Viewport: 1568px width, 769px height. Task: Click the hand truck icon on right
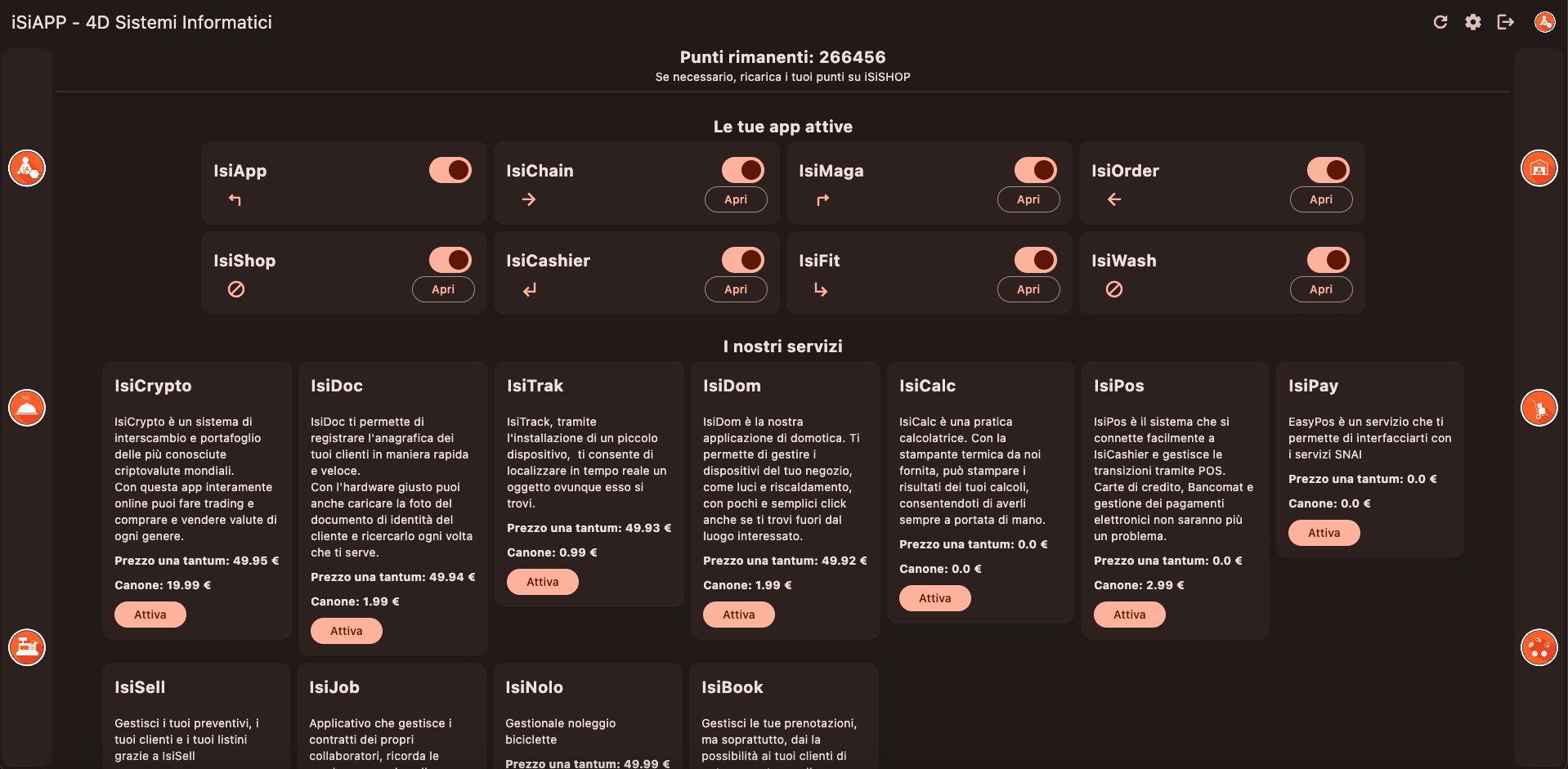(x=1539, y=408)
